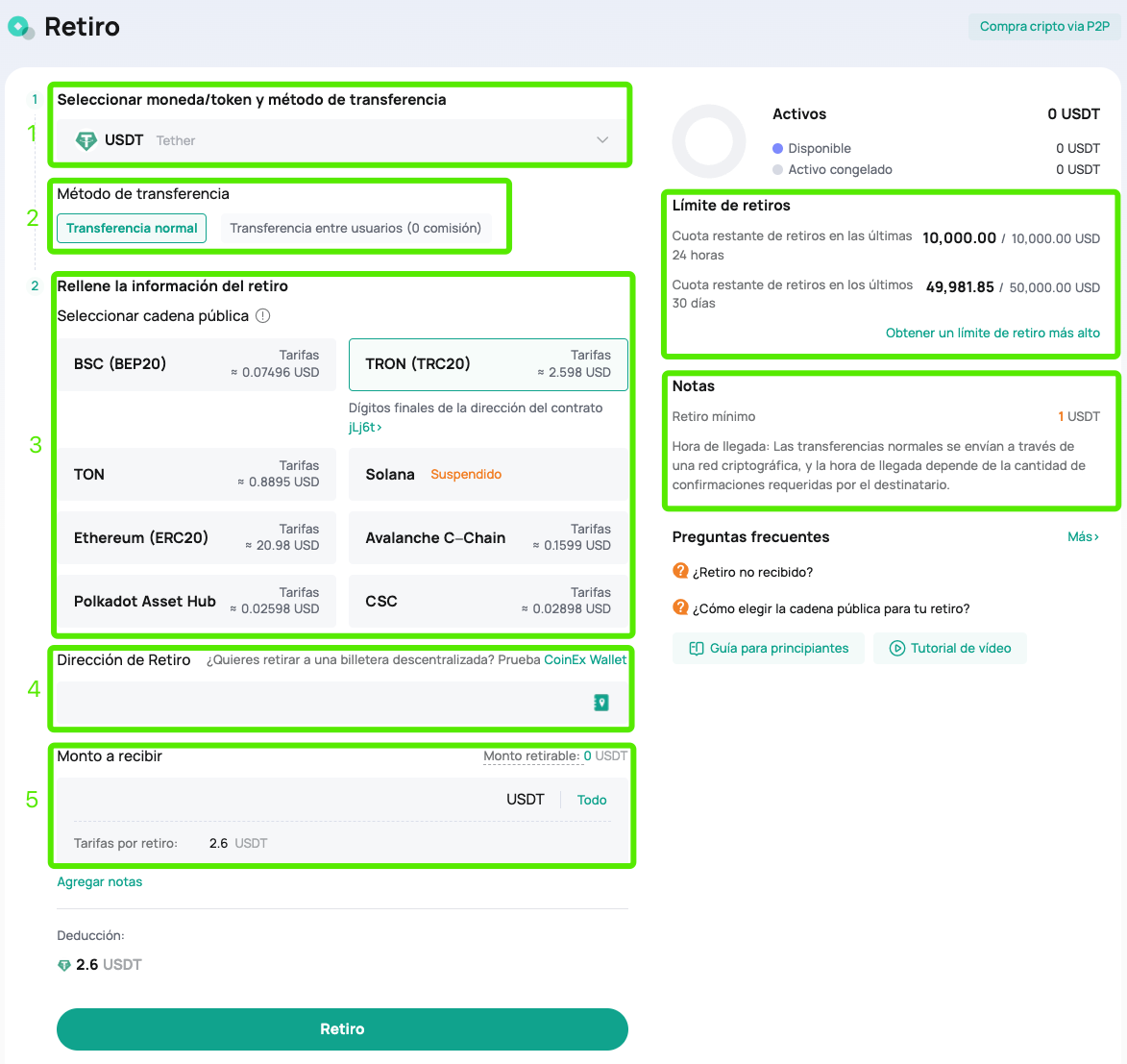Open Tutorial de vídeo button
The image size is (1127, 1064).
coord(950,649)
